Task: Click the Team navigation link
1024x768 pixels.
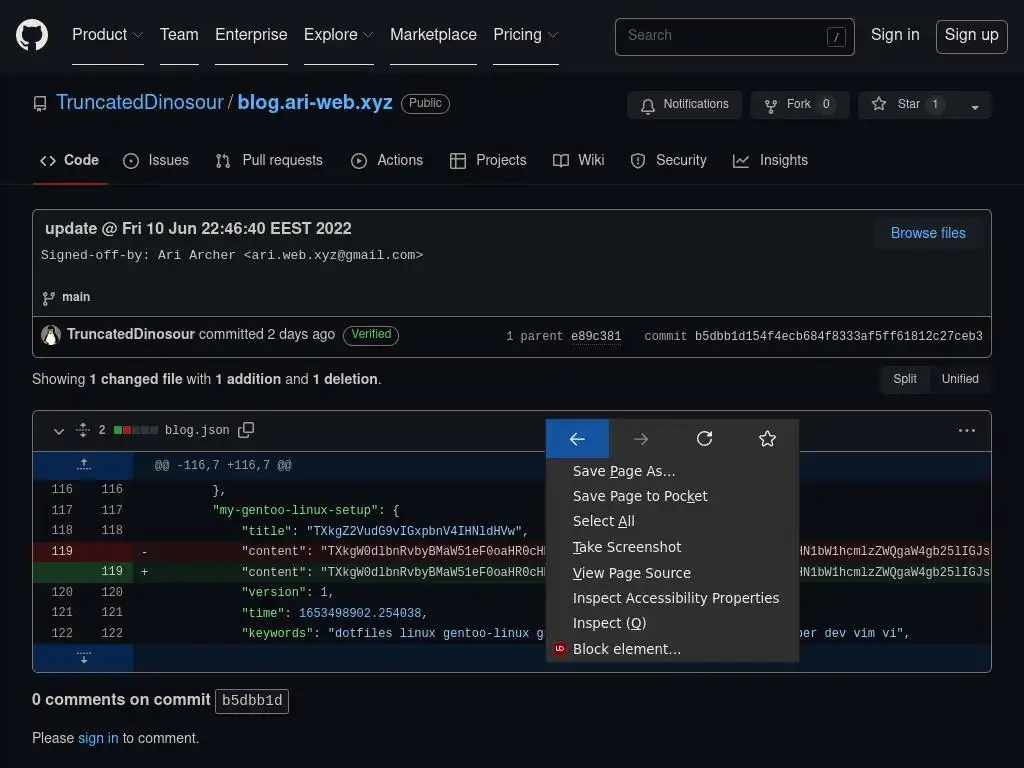Action: (x=179, y=35)
